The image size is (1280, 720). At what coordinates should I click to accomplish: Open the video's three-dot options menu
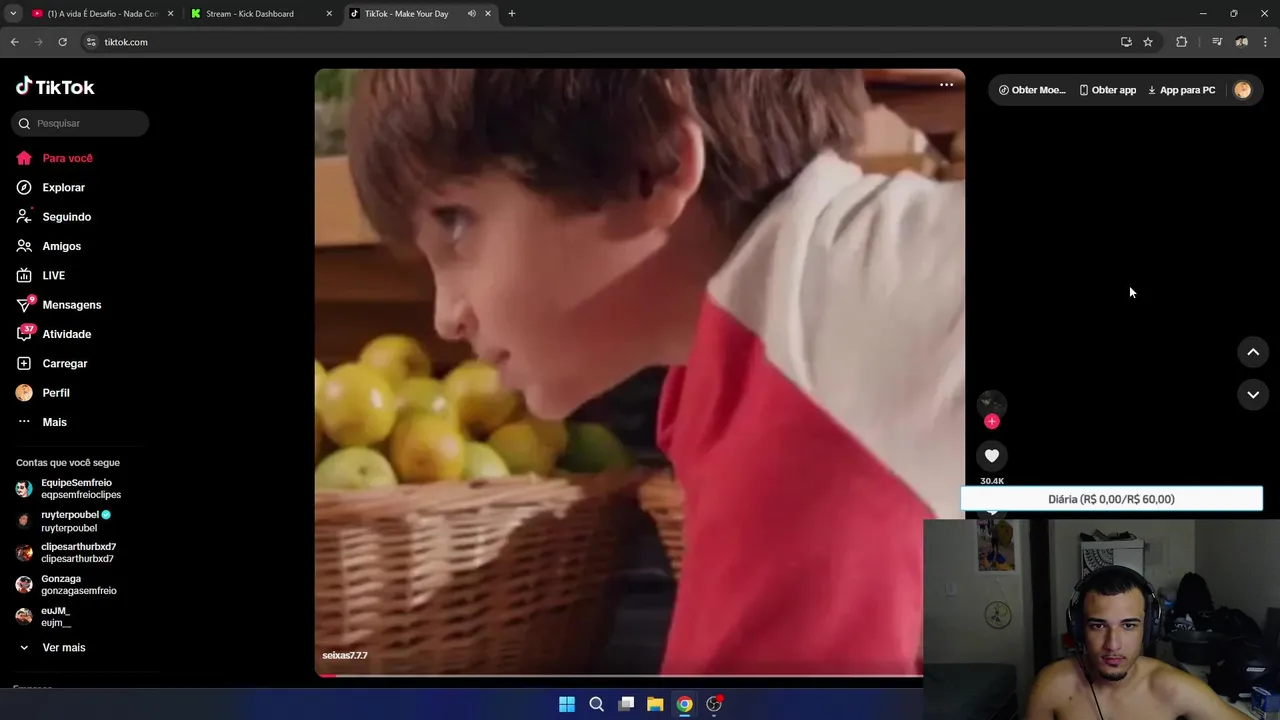tap(946, 85)
